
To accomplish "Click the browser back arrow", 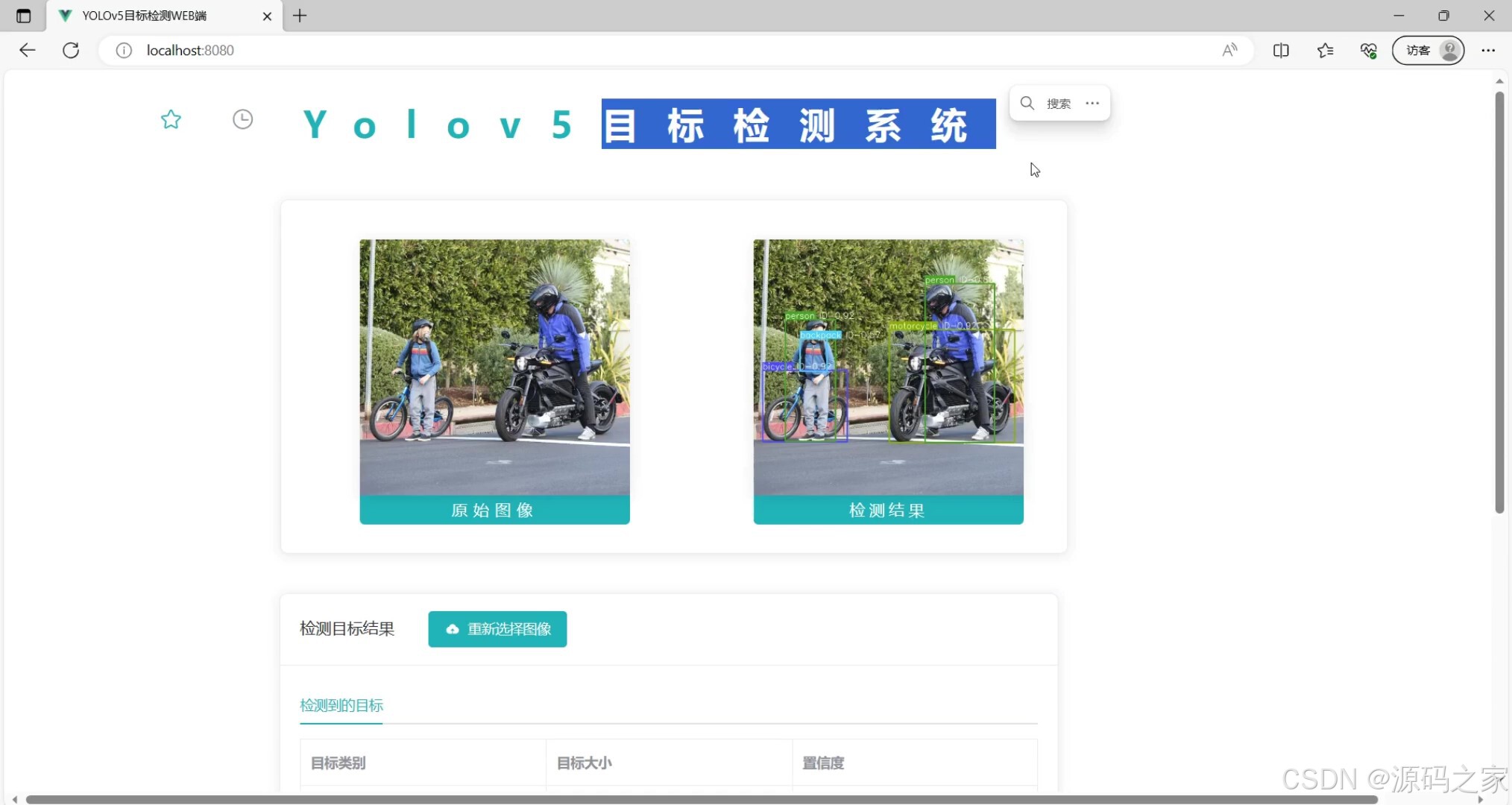I will click(x=28, y=50).
